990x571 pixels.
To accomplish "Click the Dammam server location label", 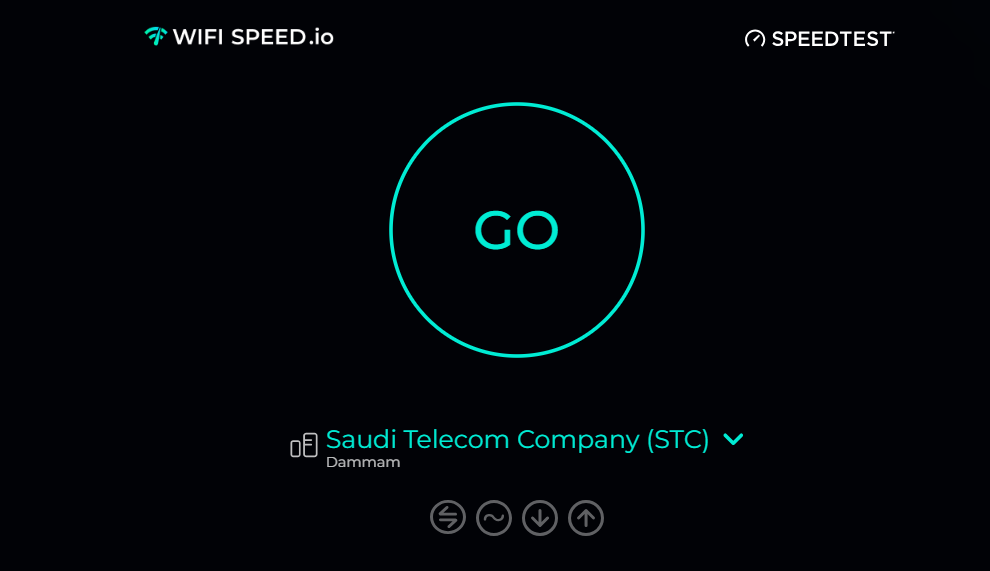I will [363, 463].
